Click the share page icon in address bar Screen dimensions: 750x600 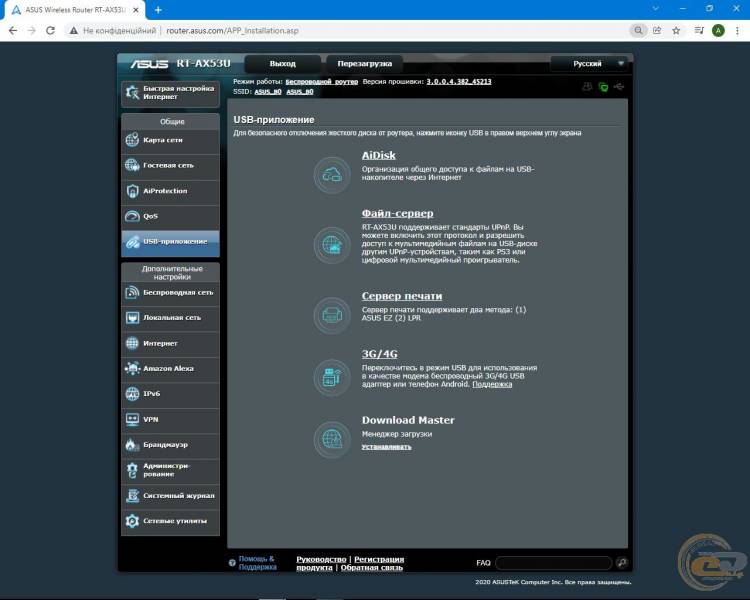click(657, 31)
